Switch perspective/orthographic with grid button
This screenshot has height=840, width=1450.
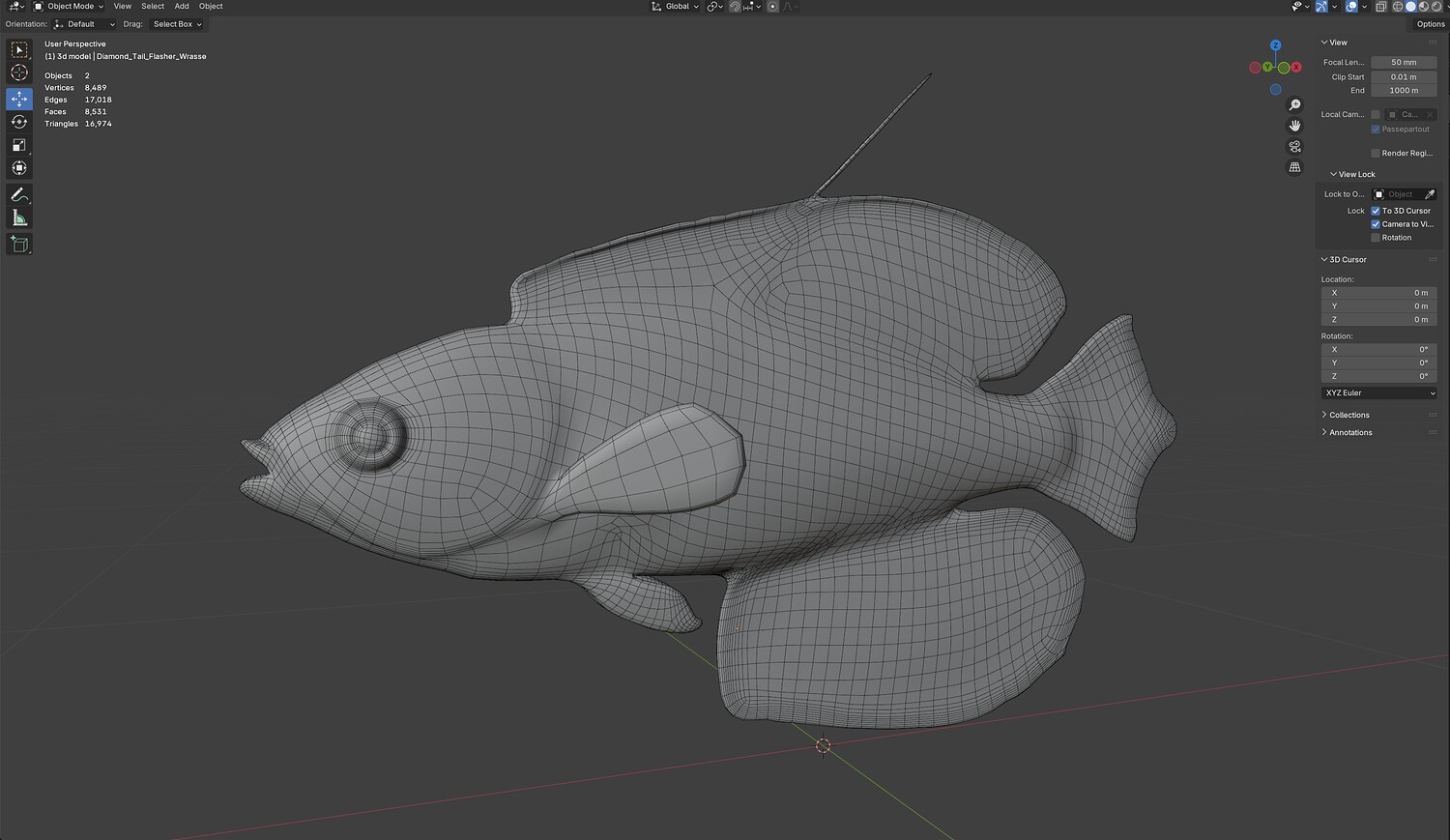click(x=1295, y=167)
